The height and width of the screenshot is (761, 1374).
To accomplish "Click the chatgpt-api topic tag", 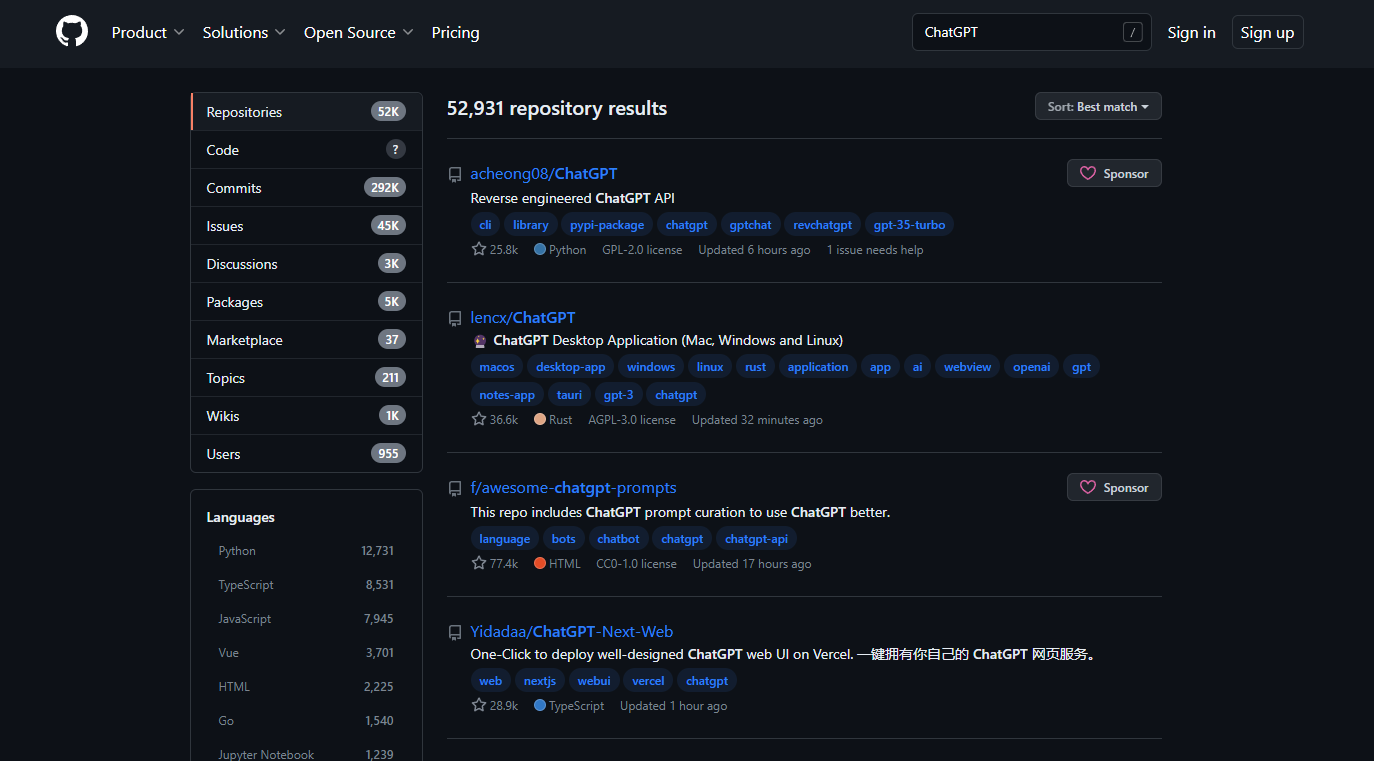I will (756, 539).
